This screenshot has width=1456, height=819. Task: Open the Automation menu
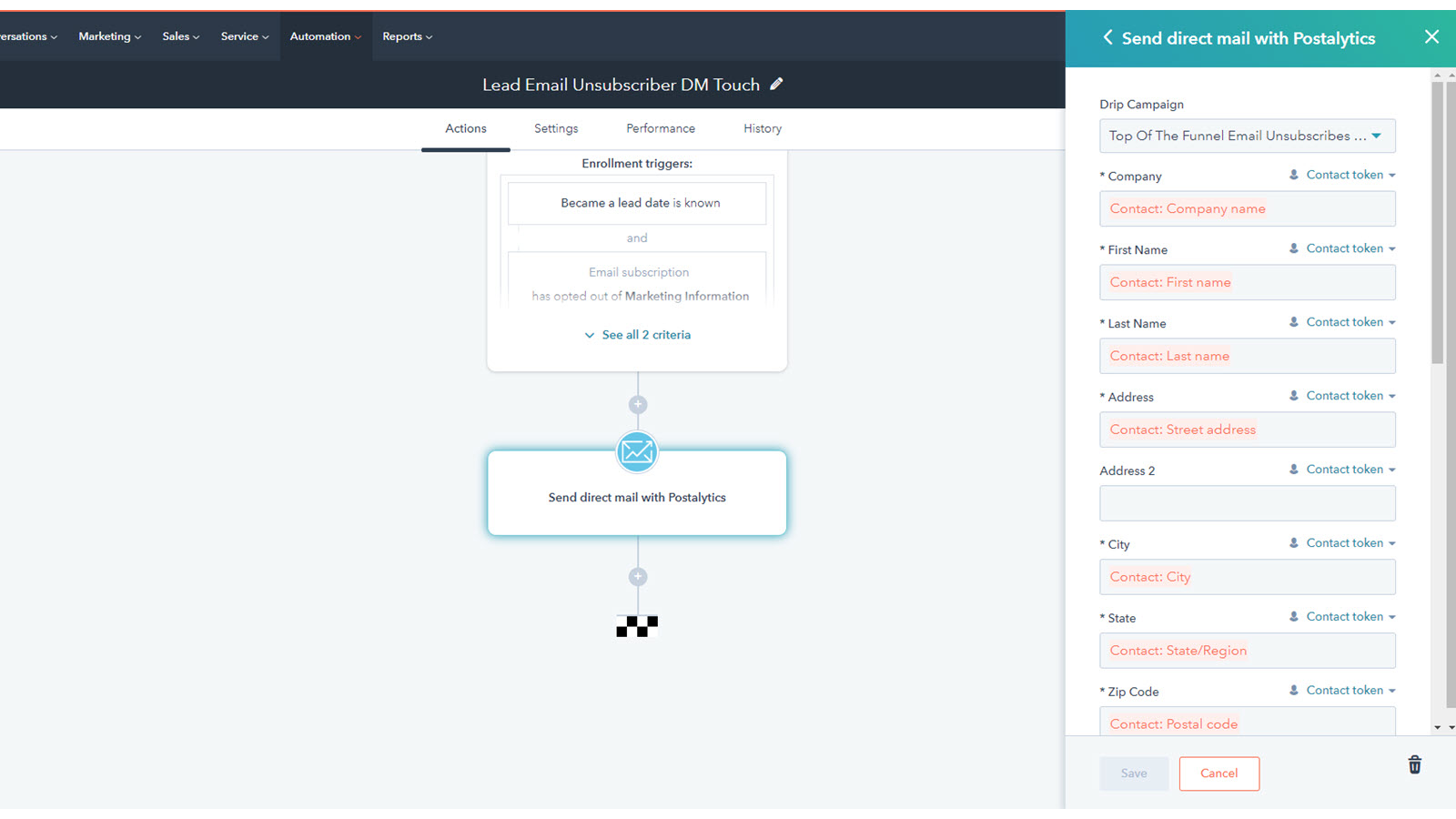[325, 36]
